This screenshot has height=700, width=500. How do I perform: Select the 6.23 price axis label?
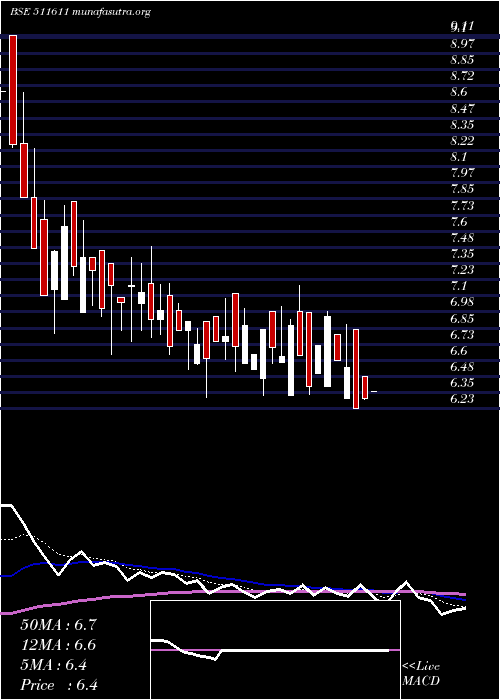(x=462, y=399)
